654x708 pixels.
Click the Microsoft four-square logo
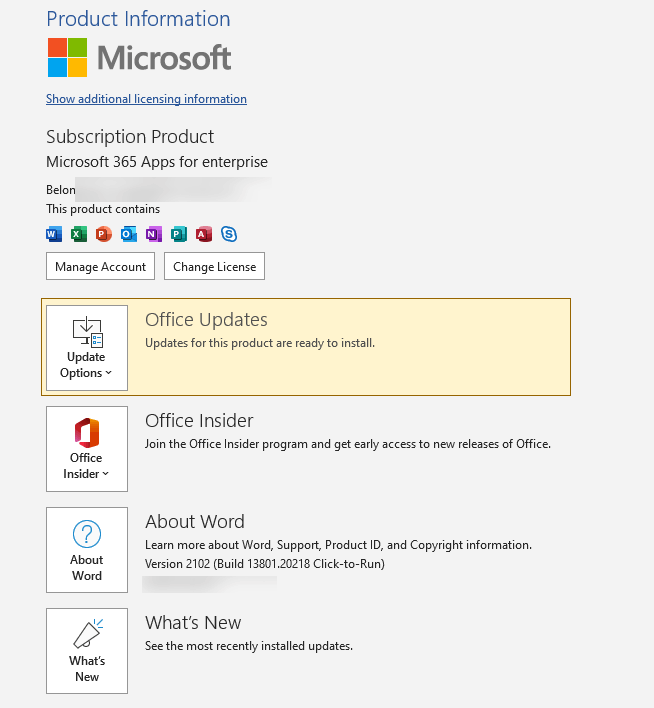67,57
